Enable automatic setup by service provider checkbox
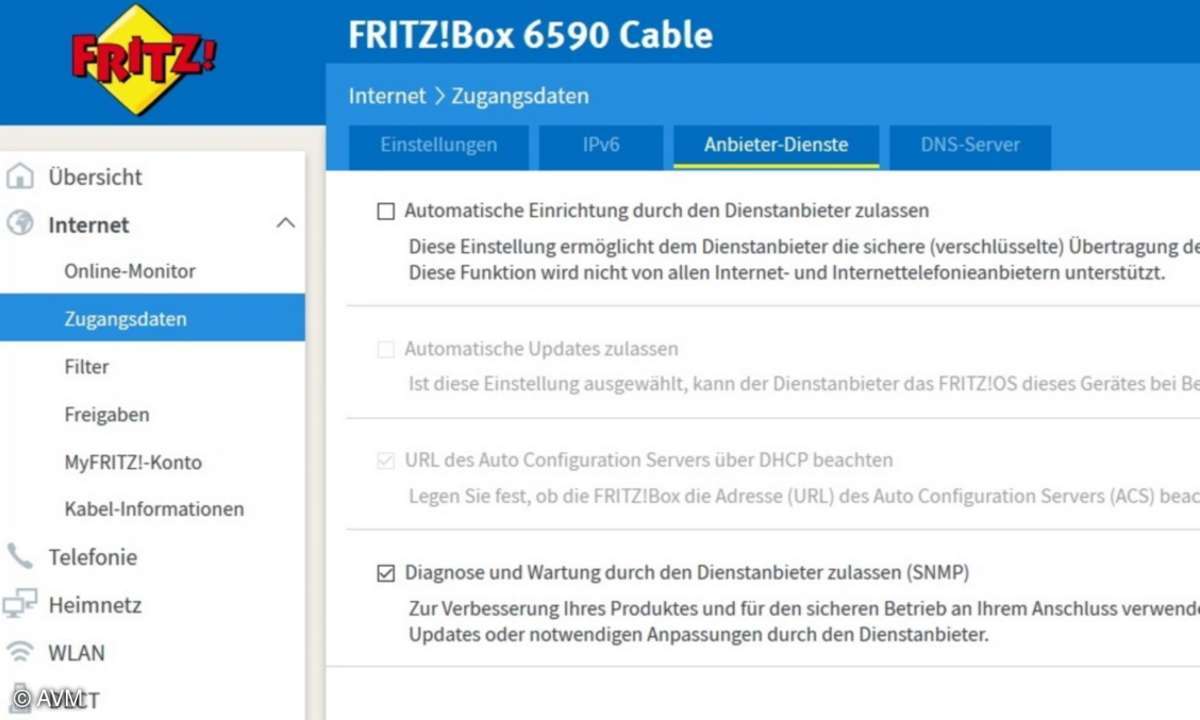The height and width of the screenshot is (720, 1200). [386, 211]
